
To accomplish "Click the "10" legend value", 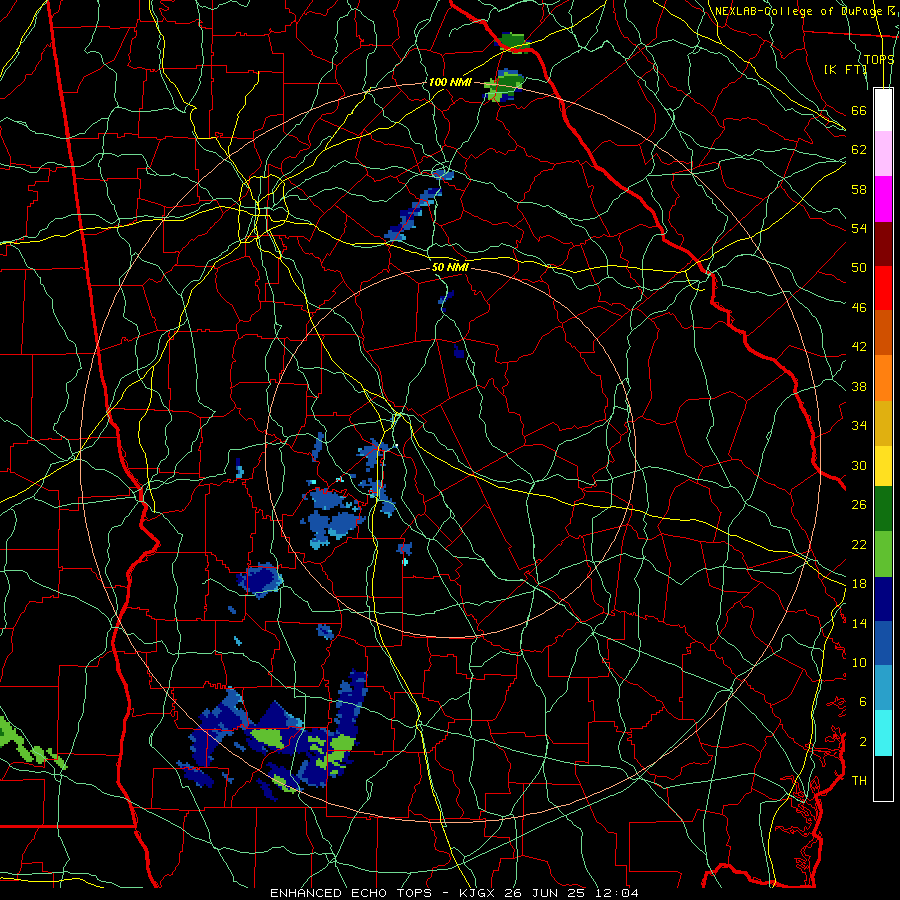I will pyautogui.click(x=859, y=662).
